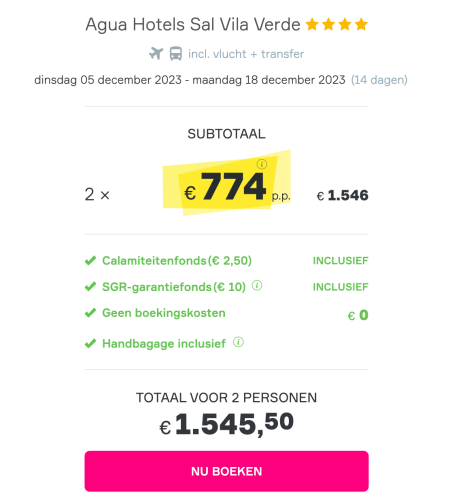Book now with NU BOEKEN button

click(227, 471)
